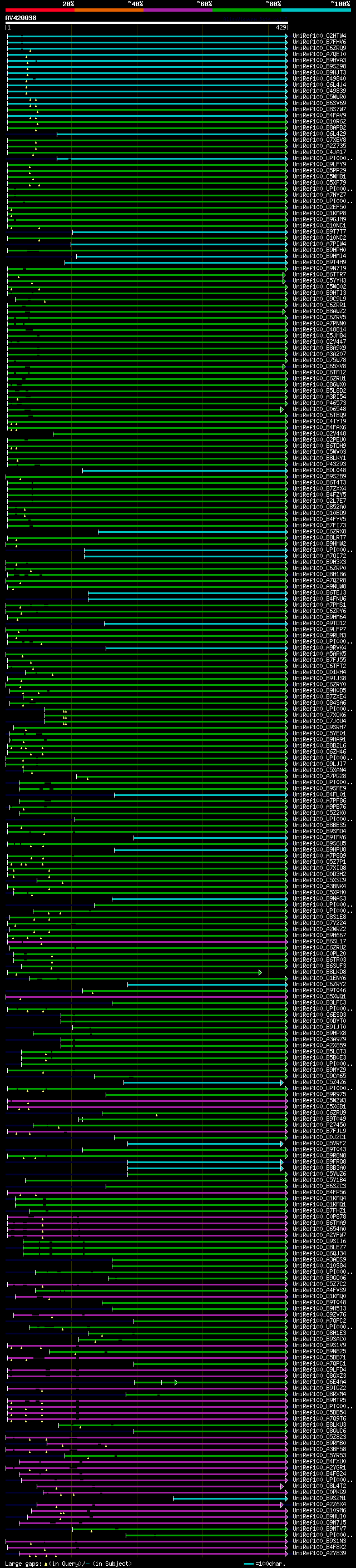This screenshot has height=1568, width=356.
Task: Select entry UniRef100_B4FAV9
Action: point(319,116)
